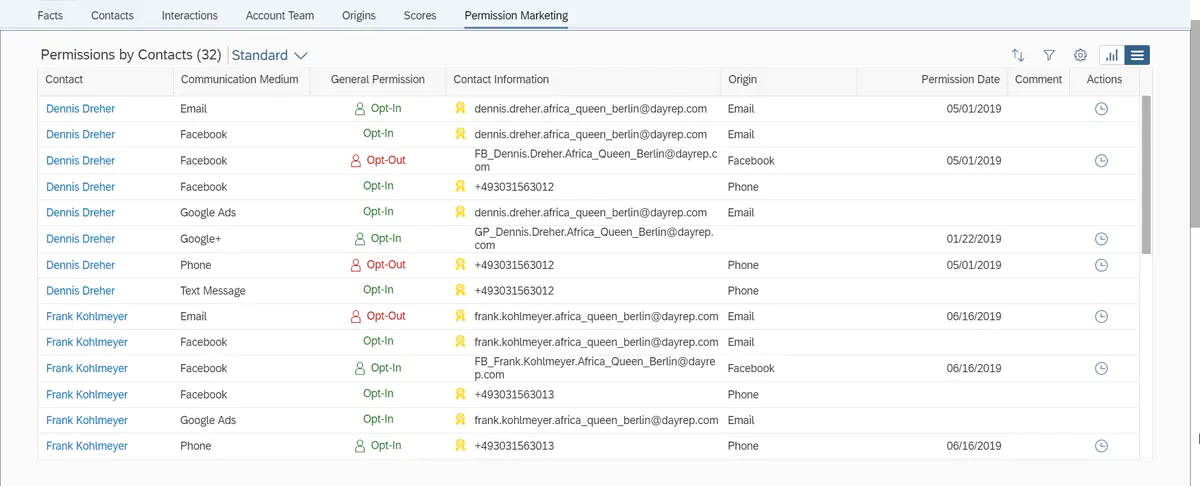Open first Dennis Dreher contact link
Viewport: 1200px width, 486px height.
point(80,109)
